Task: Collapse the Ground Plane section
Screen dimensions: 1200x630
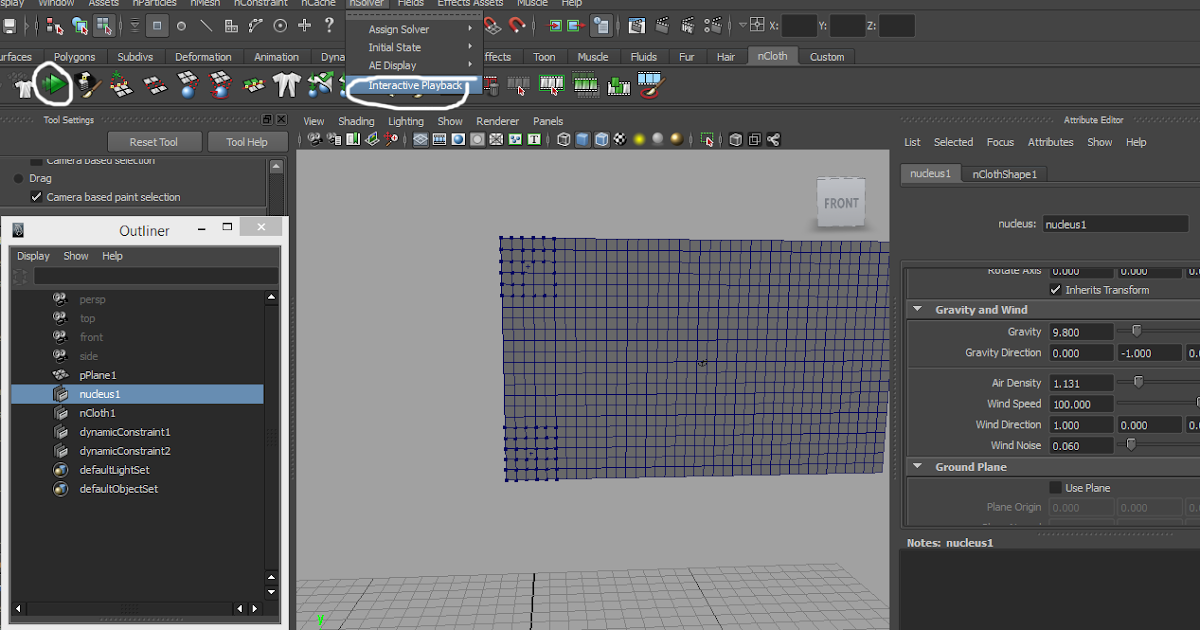Action: click(x=917, y=467)
